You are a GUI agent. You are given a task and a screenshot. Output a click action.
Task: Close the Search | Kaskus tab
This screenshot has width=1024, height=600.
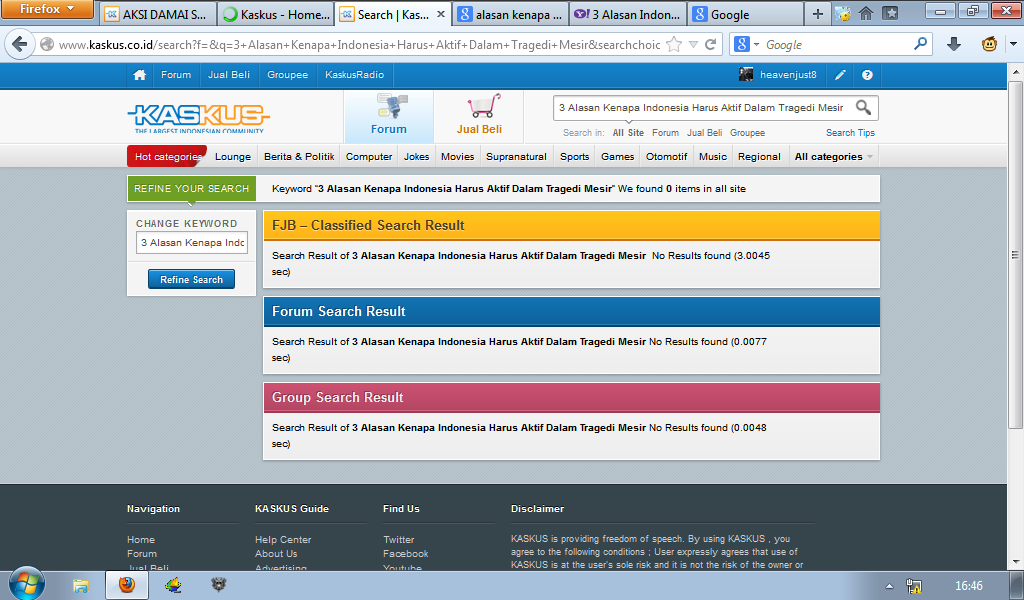coord(441,14)
